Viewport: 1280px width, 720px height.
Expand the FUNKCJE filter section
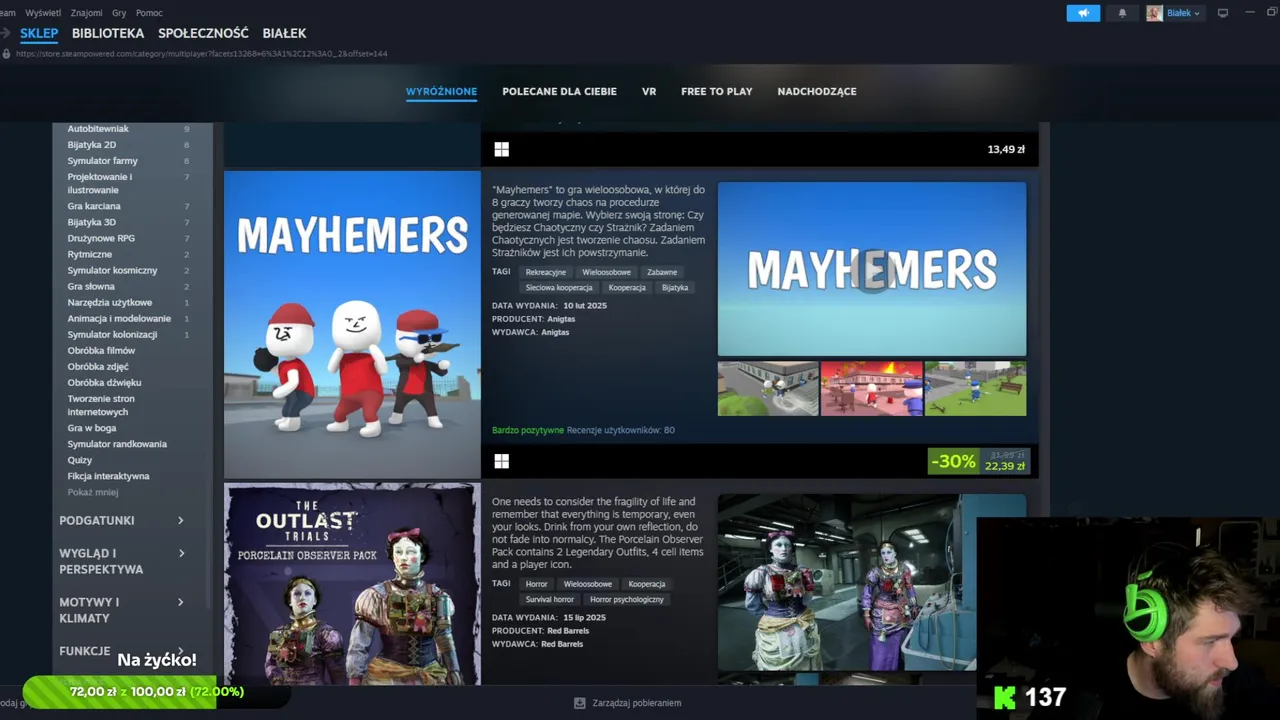pos(122,651)
